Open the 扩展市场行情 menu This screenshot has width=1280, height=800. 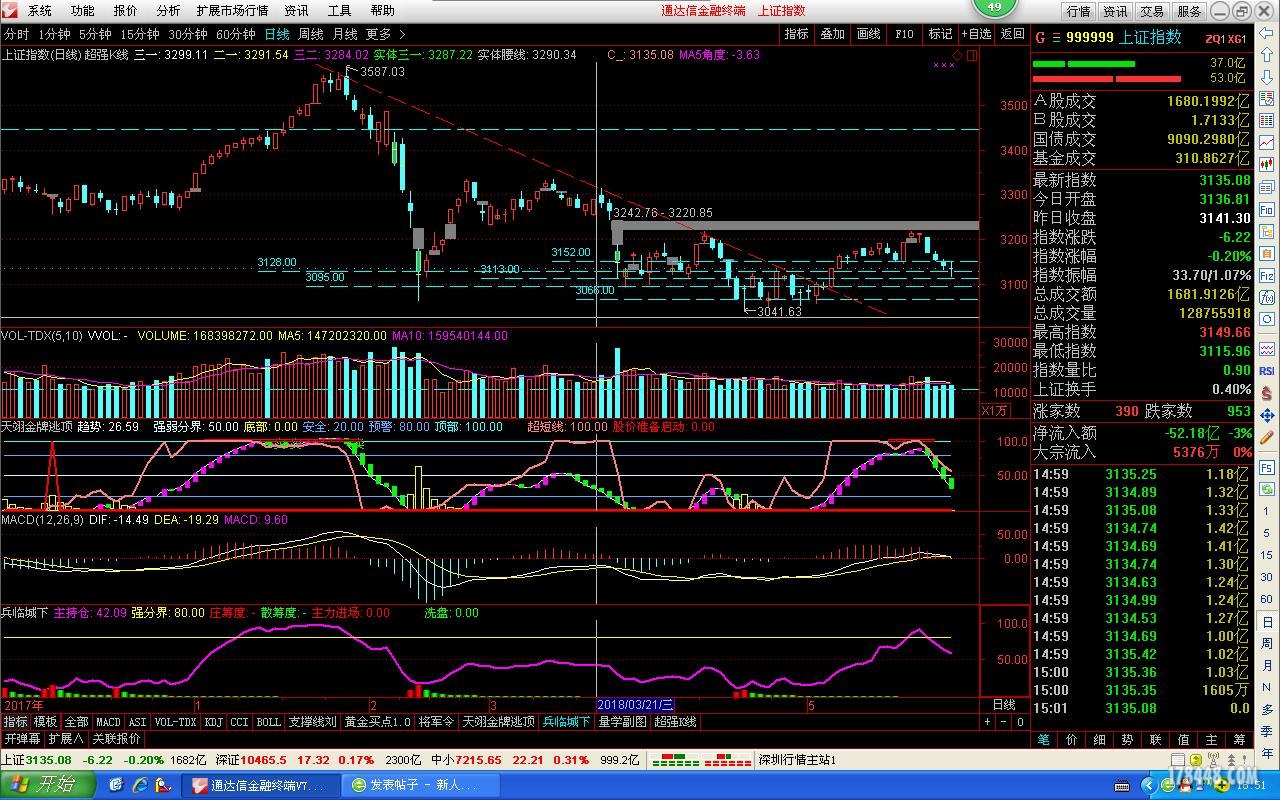(232, 11)
